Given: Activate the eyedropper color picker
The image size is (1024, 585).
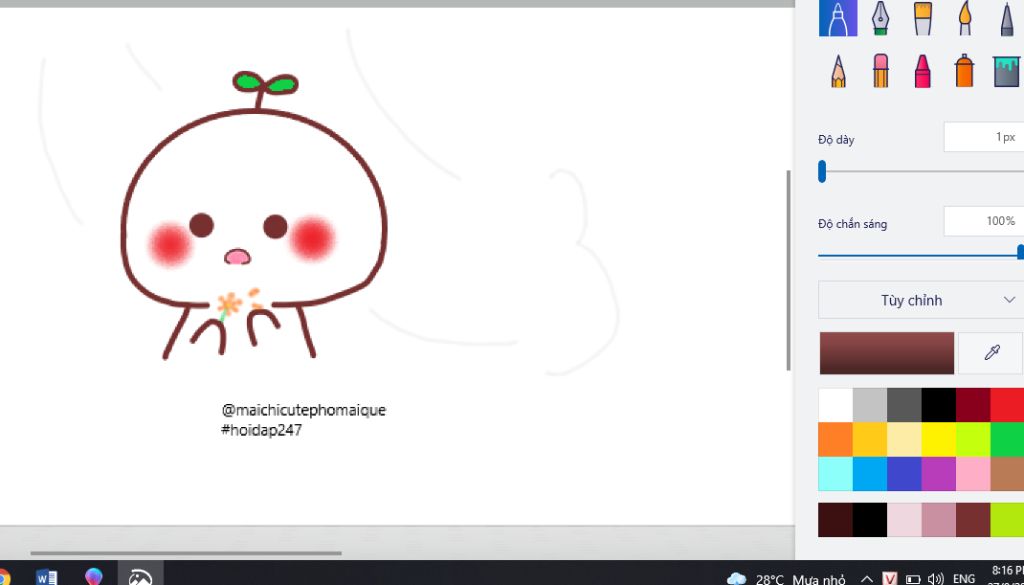Looking at the screenshot, I should tap(991, 353).
